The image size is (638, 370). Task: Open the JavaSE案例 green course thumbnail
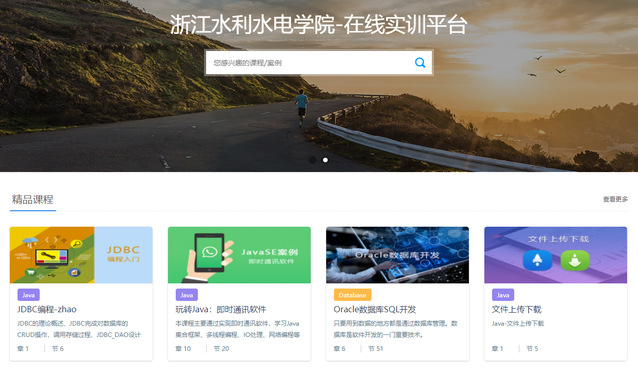(x=239, y=255)
